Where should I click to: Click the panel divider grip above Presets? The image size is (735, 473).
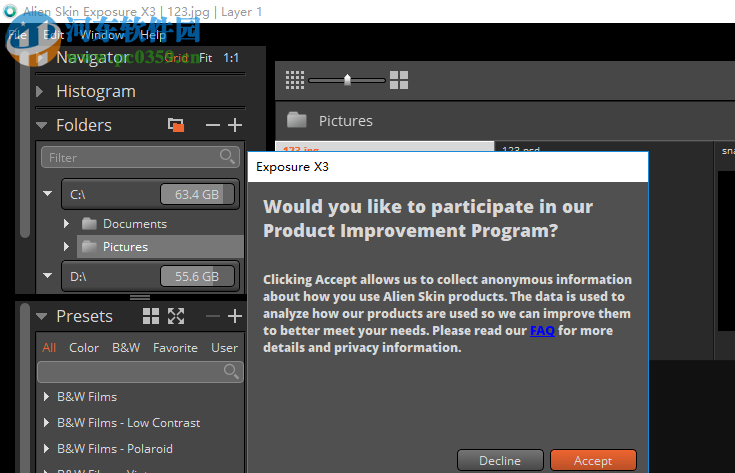coord(140,297)
